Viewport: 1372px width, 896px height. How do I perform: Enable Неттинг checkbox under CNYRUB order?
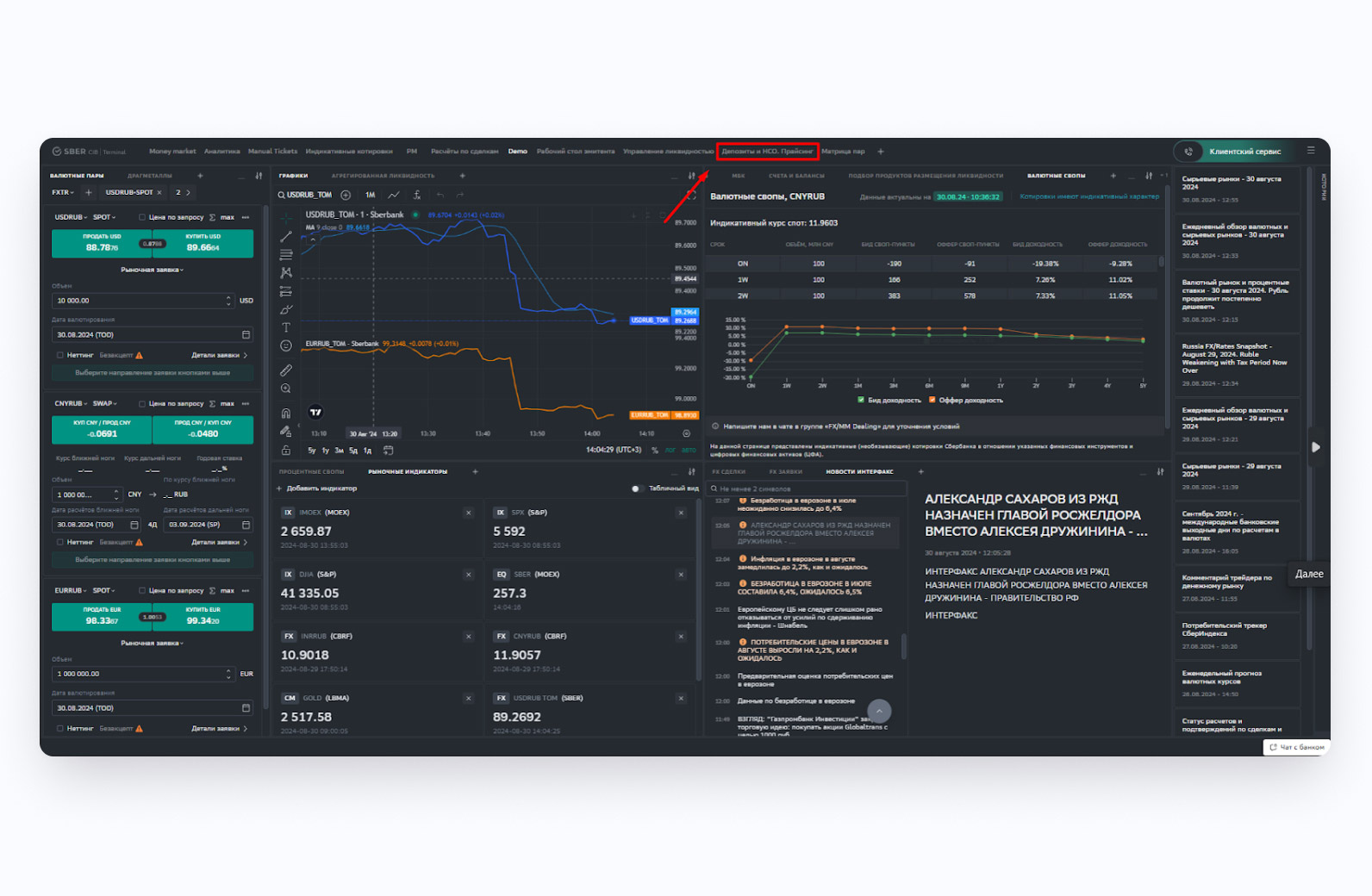60,542
